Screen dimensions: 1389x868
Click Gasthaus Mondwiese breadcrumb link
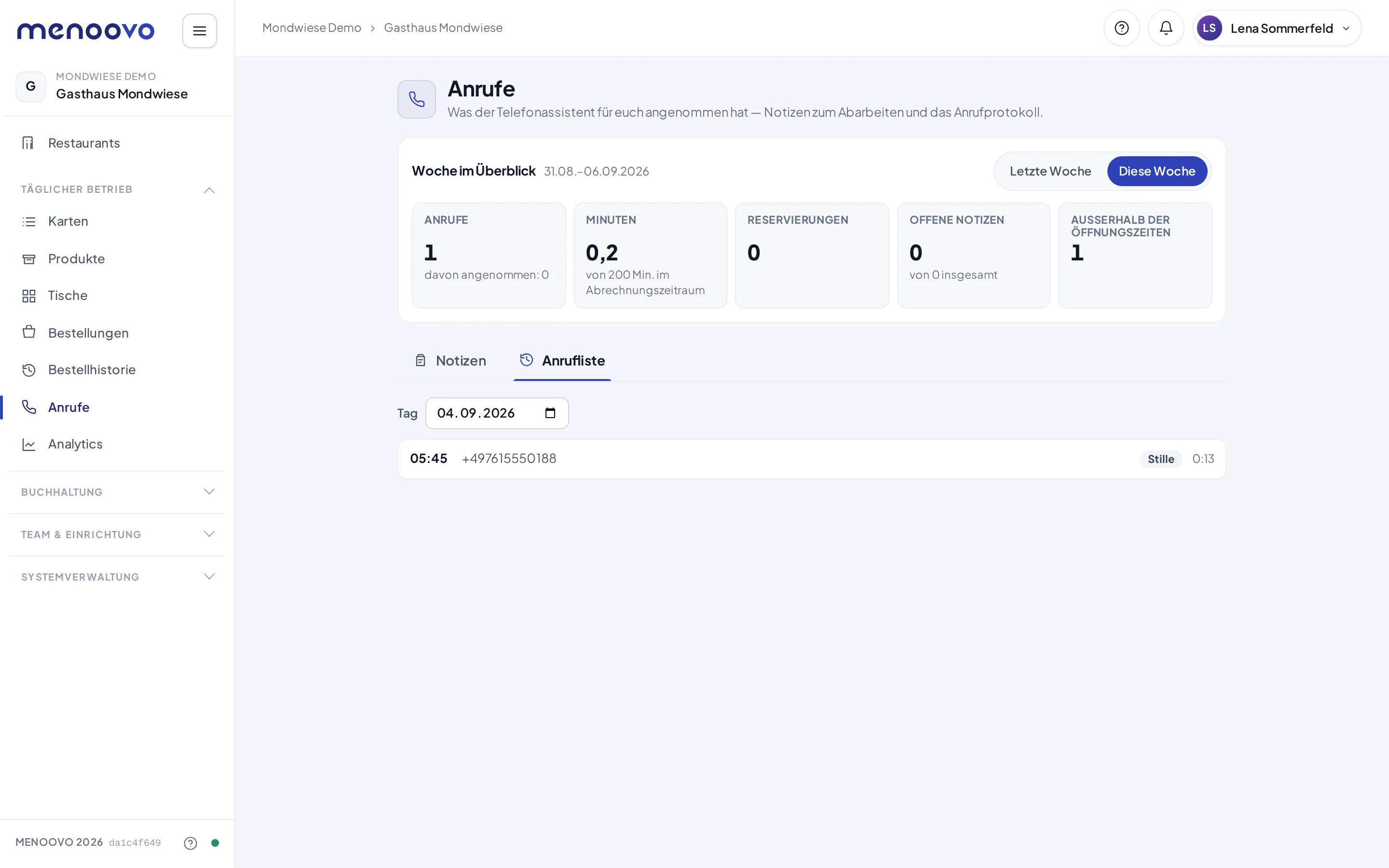(443, 27)
